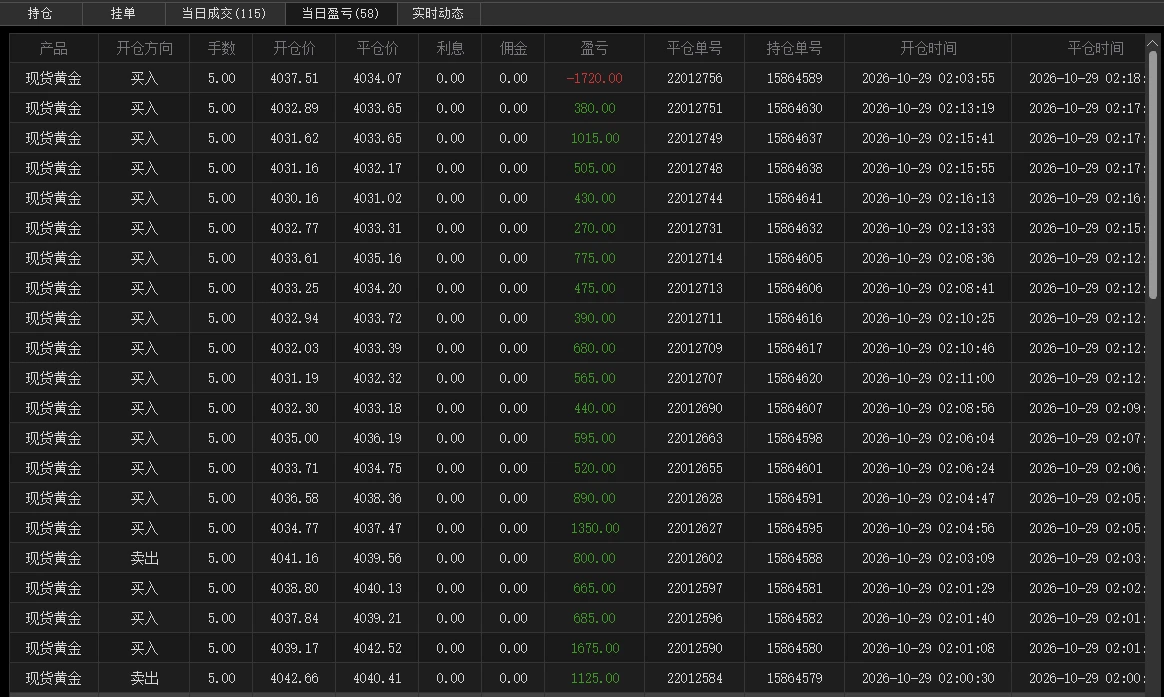This screenshot has height=697, width=1164.
Task: Select the row with 平仓单号 22012602
Action: pyautogui.click(x=578, y=558)
